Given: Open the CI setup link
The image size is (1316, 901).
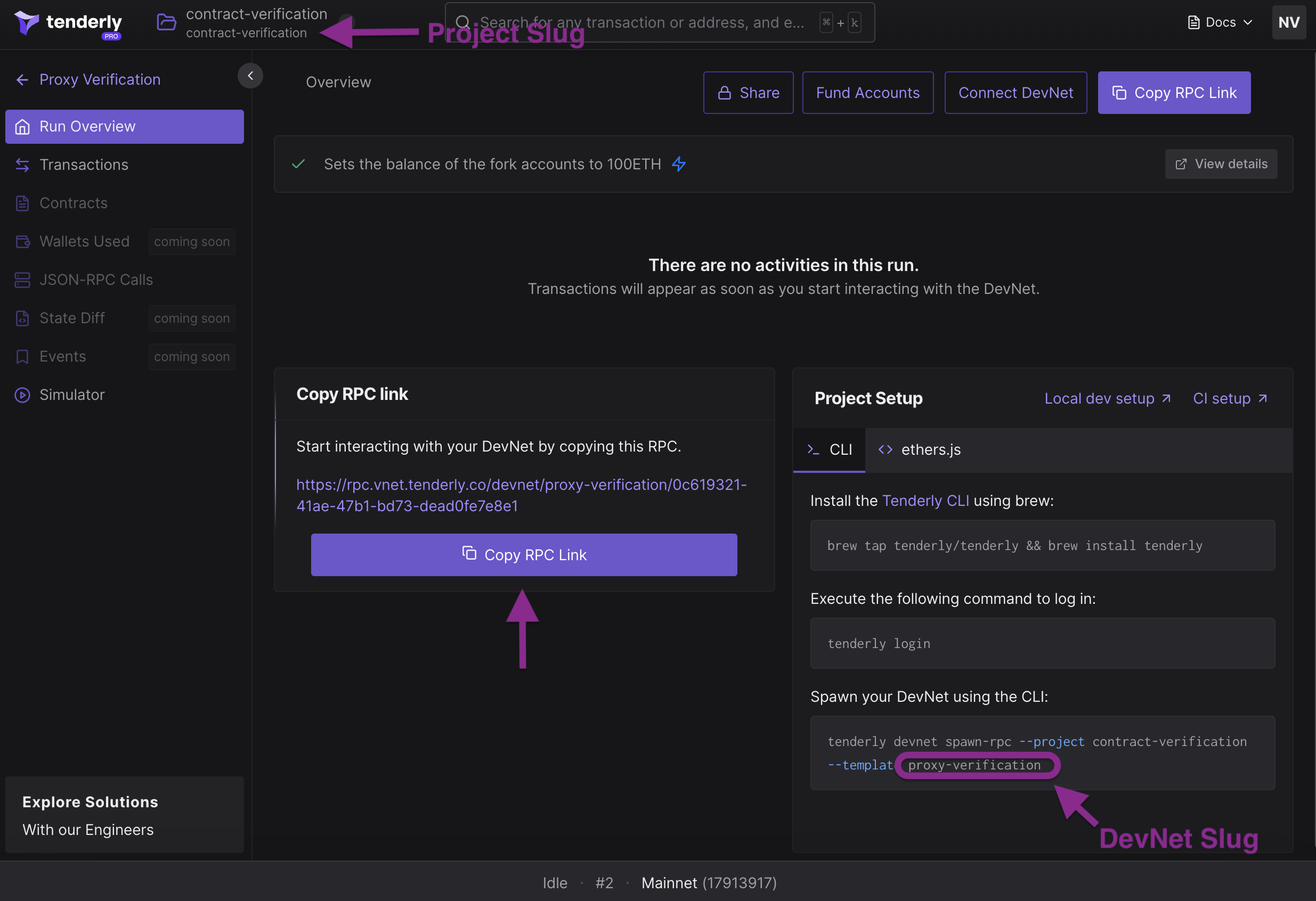Looking at the screenshot, I should [x=1230, y=398].
